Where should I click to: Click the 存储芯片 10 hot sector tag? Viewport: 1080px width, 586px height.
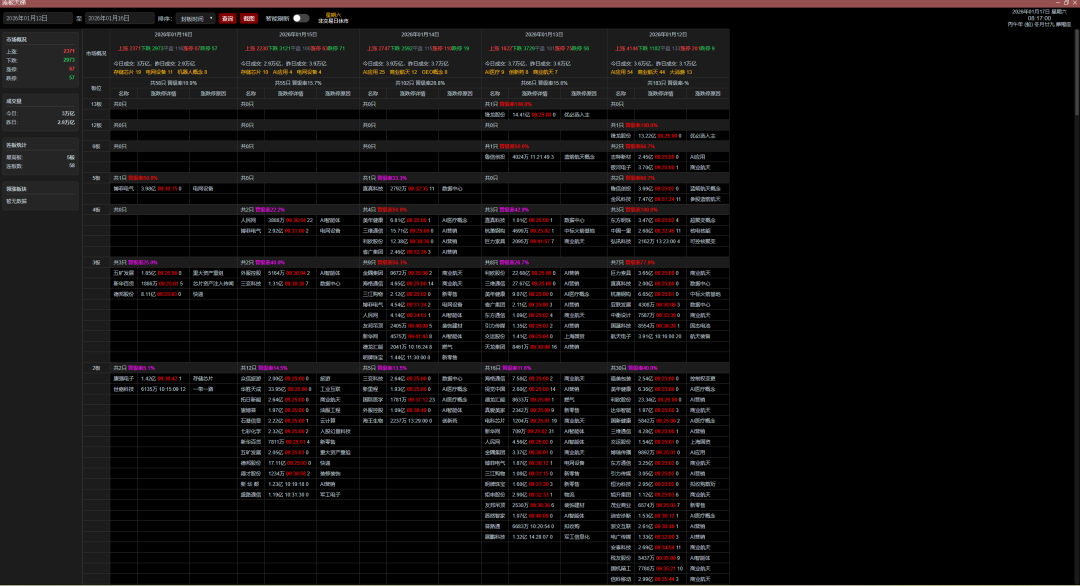click(127, 72)
